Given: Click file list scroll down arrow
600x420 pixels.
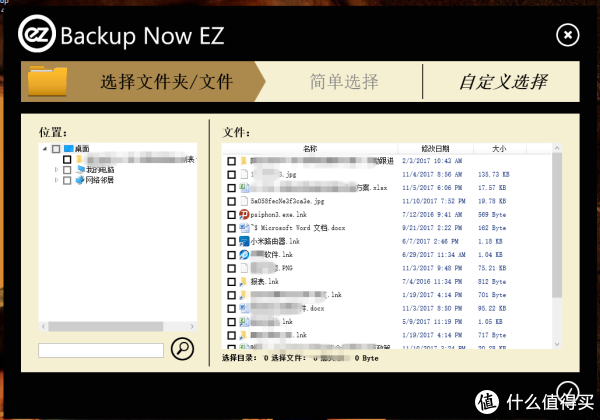Looking at the screenshot, I should (557, 344).
